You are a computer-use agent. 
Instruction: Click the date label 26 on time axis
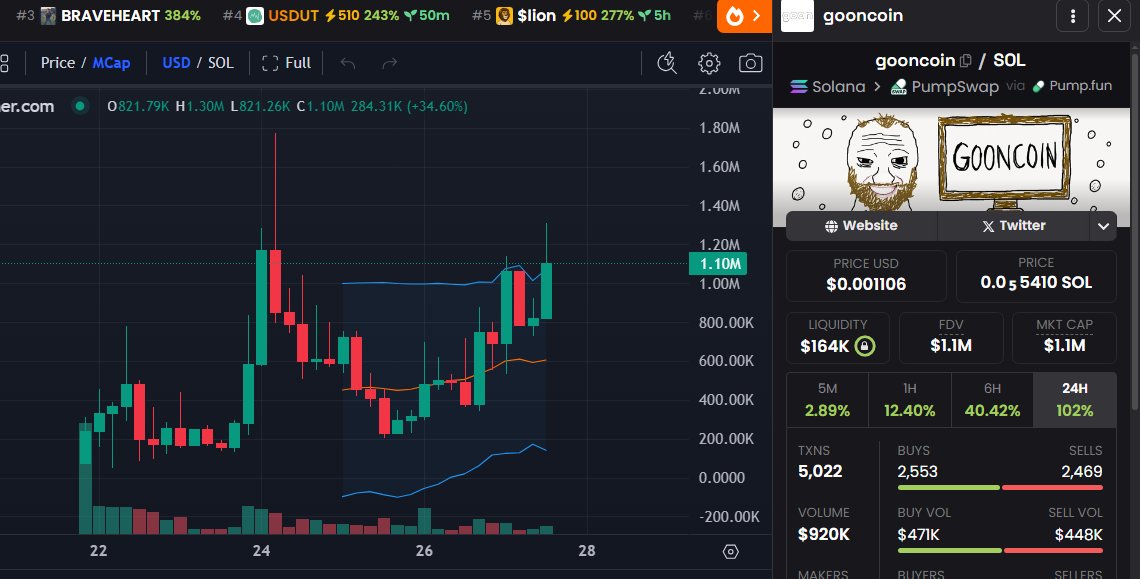click(424, 551)
